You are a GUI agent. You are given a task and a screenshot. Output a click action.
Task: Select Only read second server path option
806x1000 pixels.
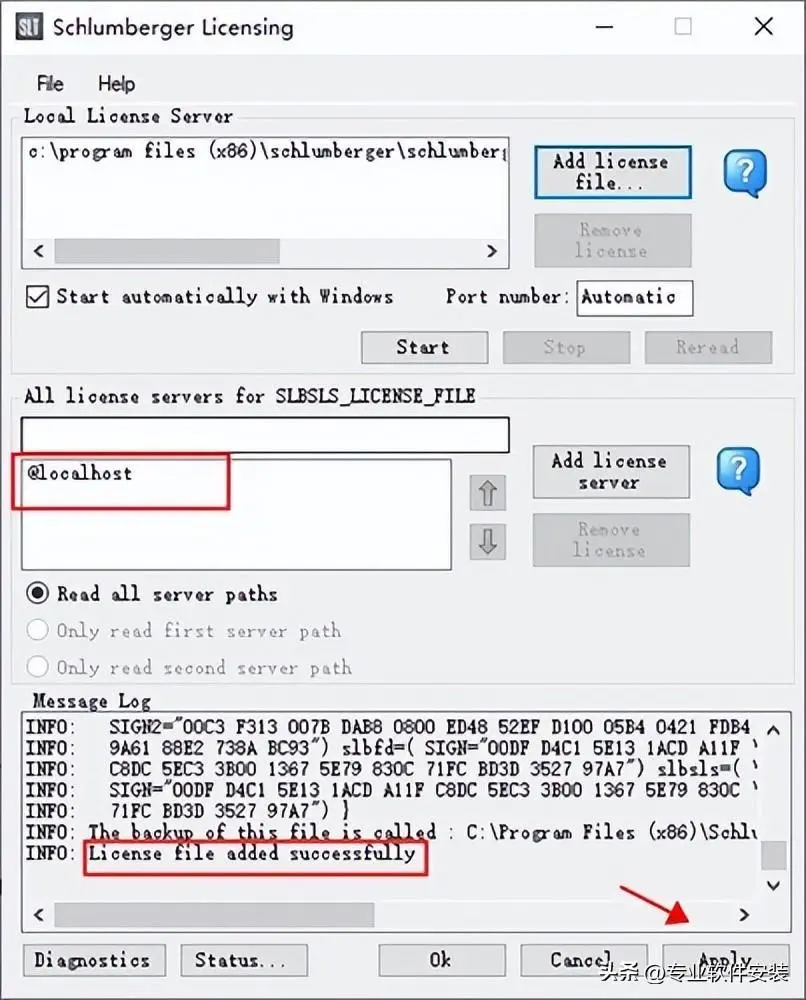point(37,667)
